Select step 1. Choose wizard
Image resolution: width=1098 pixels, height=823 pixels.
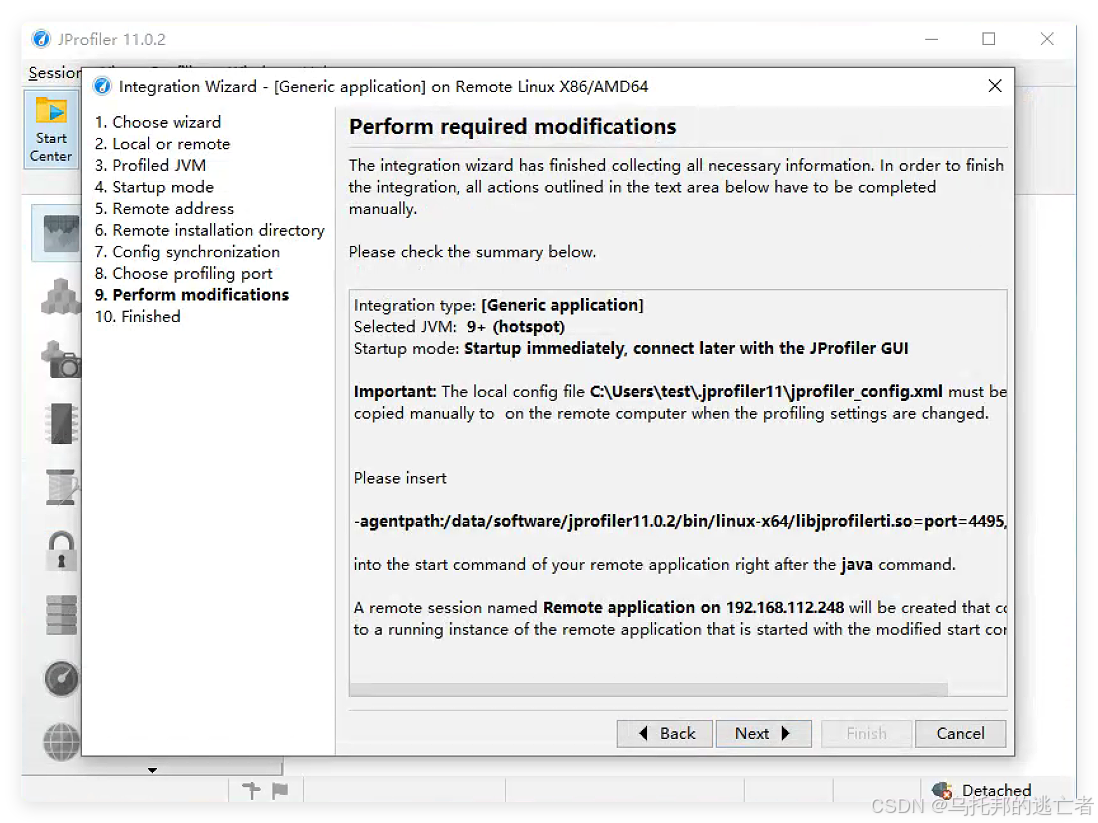coord(158,122)
